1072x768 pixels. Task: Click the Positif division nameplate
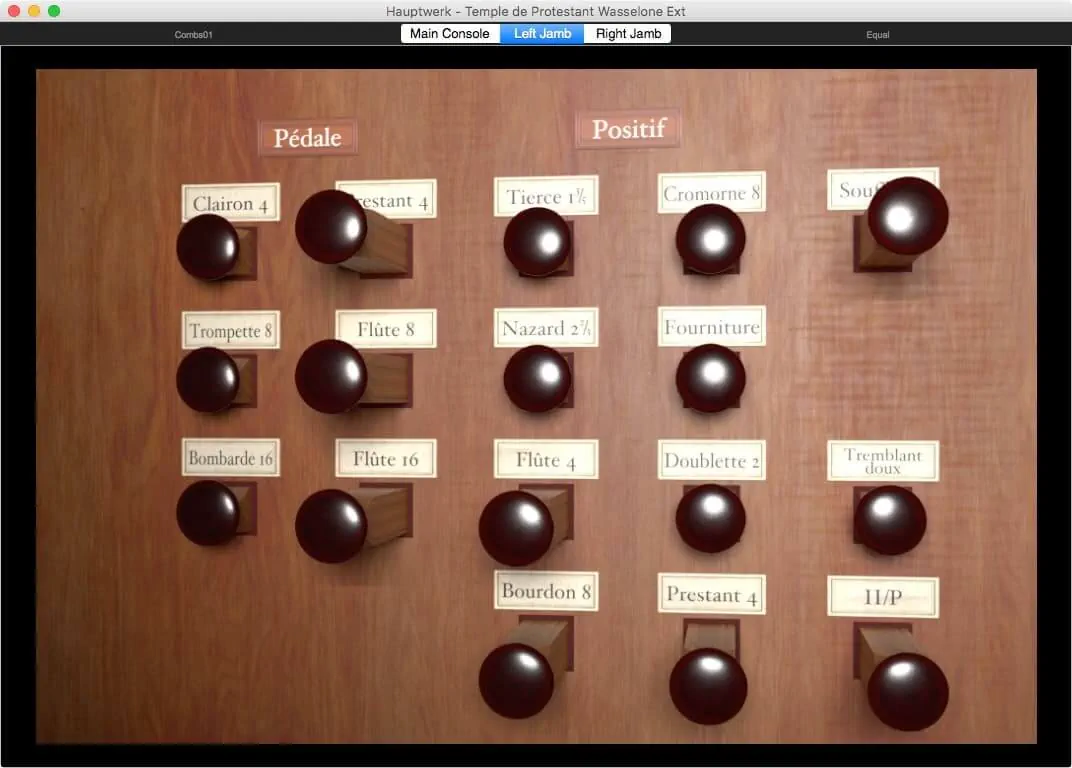627,129
